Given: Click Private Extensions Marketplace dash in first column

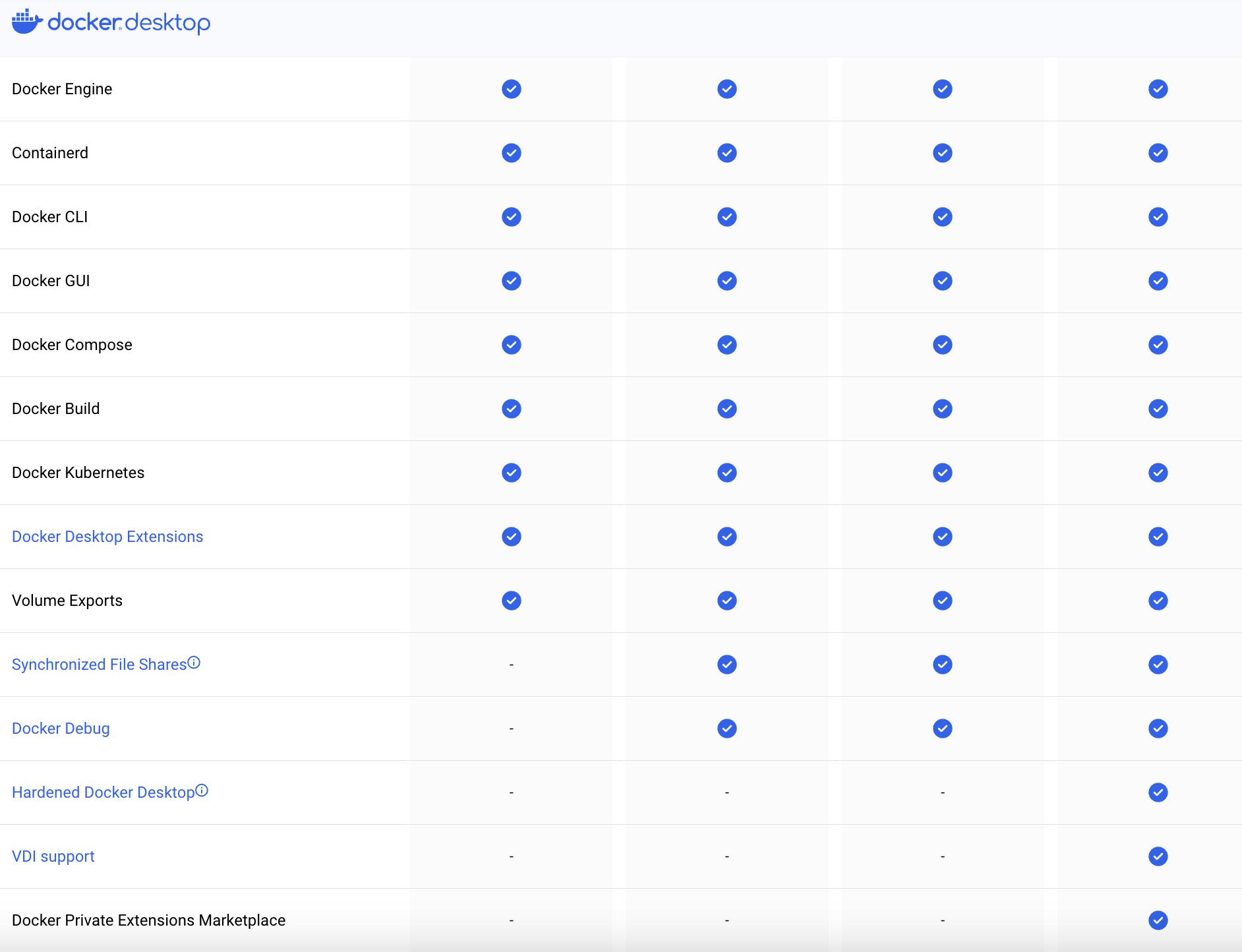Looking at the screenshot, I should (x=512, y=920).
